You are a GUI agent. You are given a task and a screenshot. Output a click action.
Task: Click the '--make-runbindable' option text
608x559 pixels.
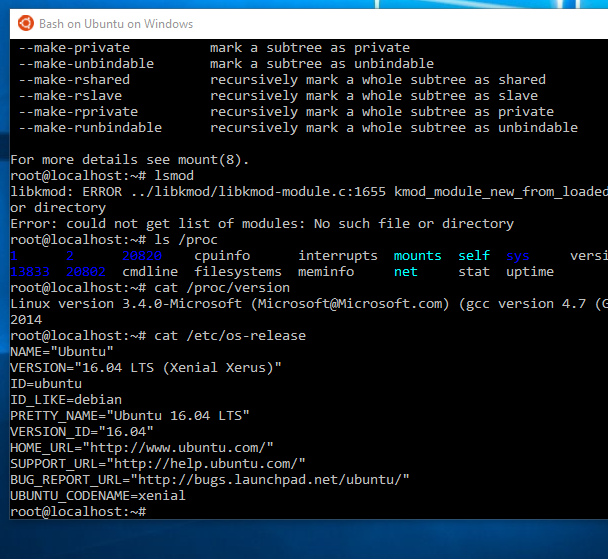(x=90, y=128)
